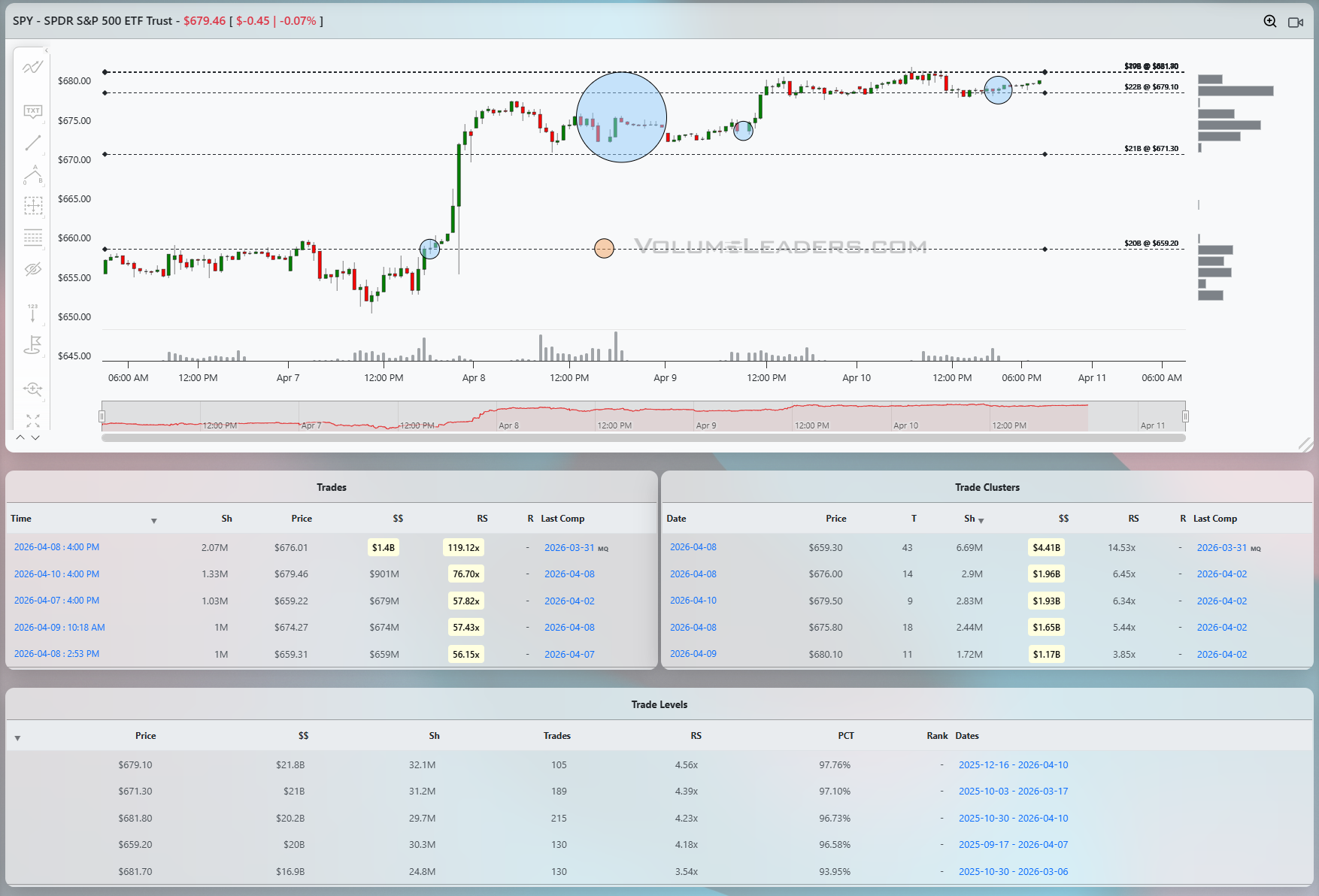The width and height of the screenshot is (1319, 896).
Task: Click the fit-to-screen expand arrows icon
Action: coord(32,420)
